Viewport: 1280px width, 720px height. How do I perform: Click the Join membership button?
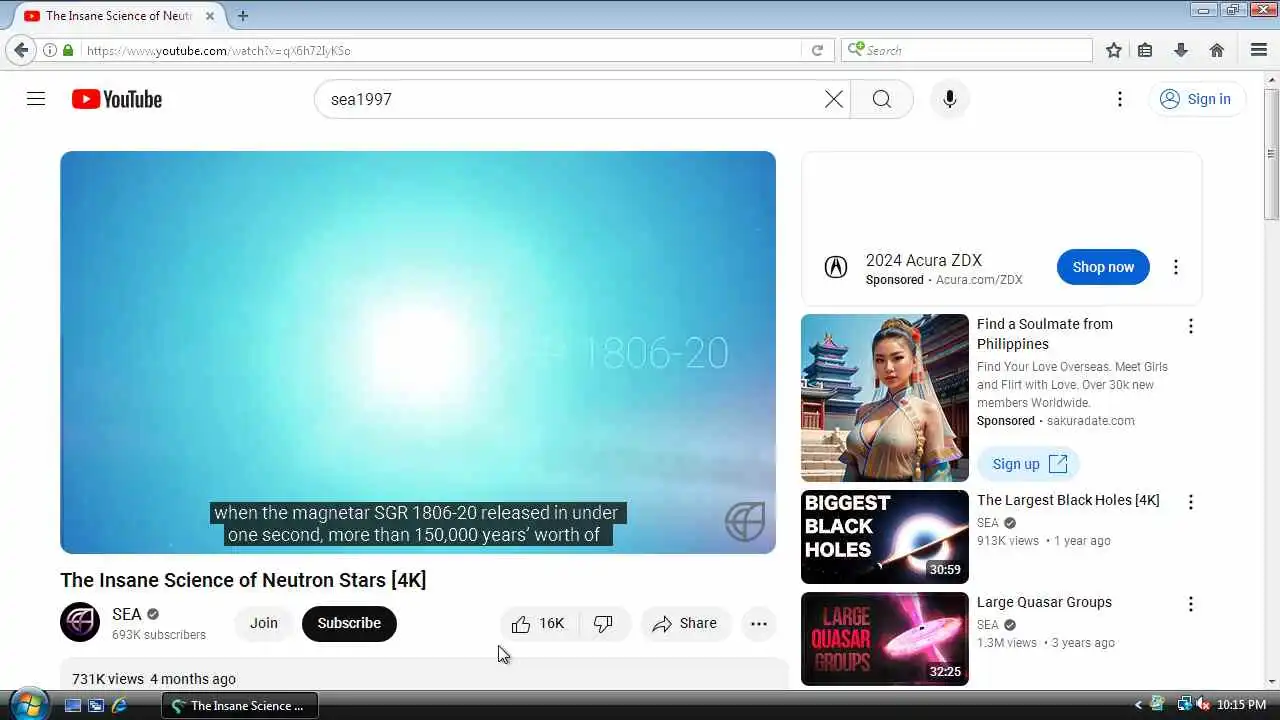click(264, 623)
